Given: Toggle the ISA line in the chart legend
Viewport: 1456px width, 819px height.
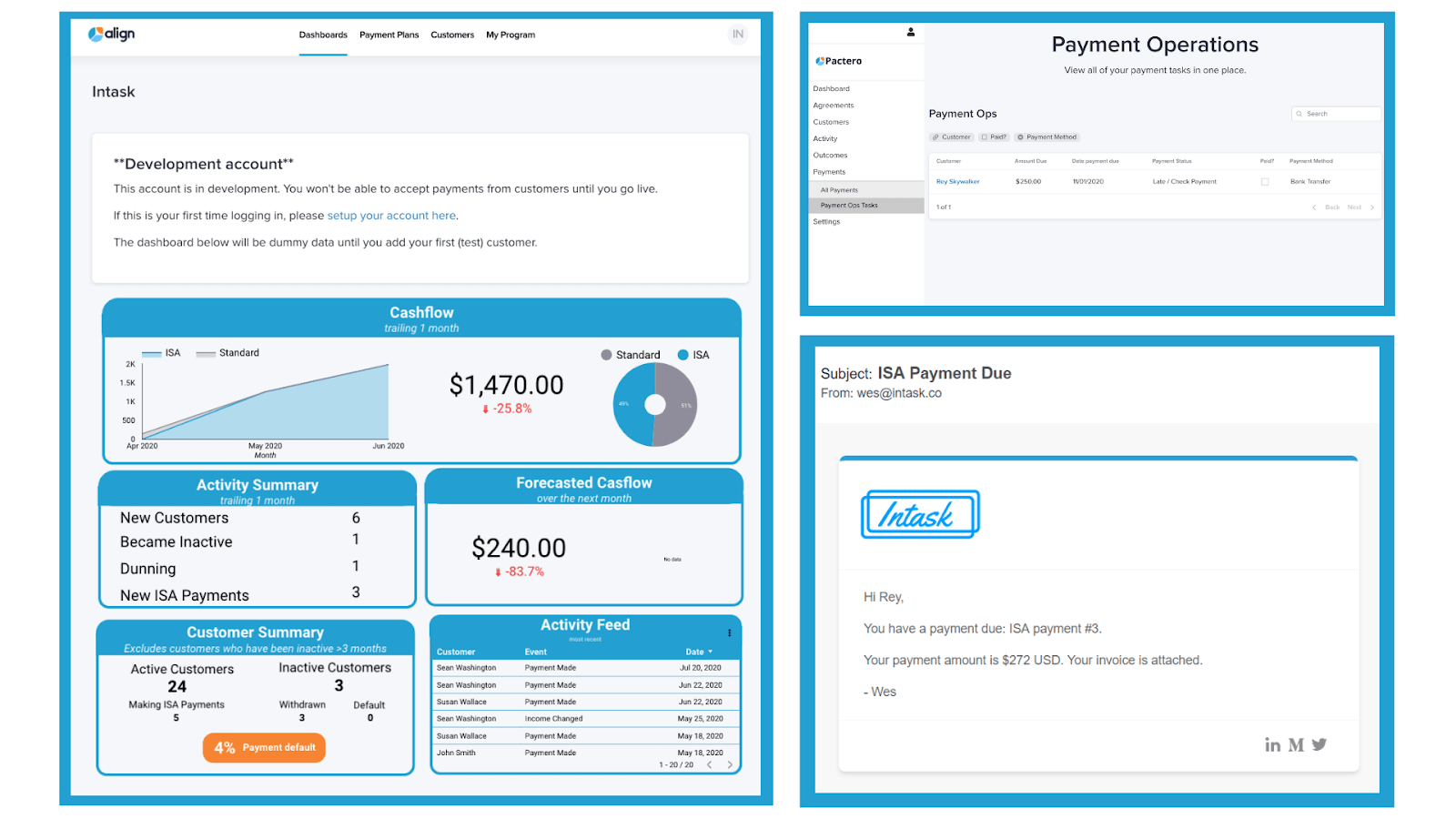Looking at the screenshot, I should tap(161, 353).
